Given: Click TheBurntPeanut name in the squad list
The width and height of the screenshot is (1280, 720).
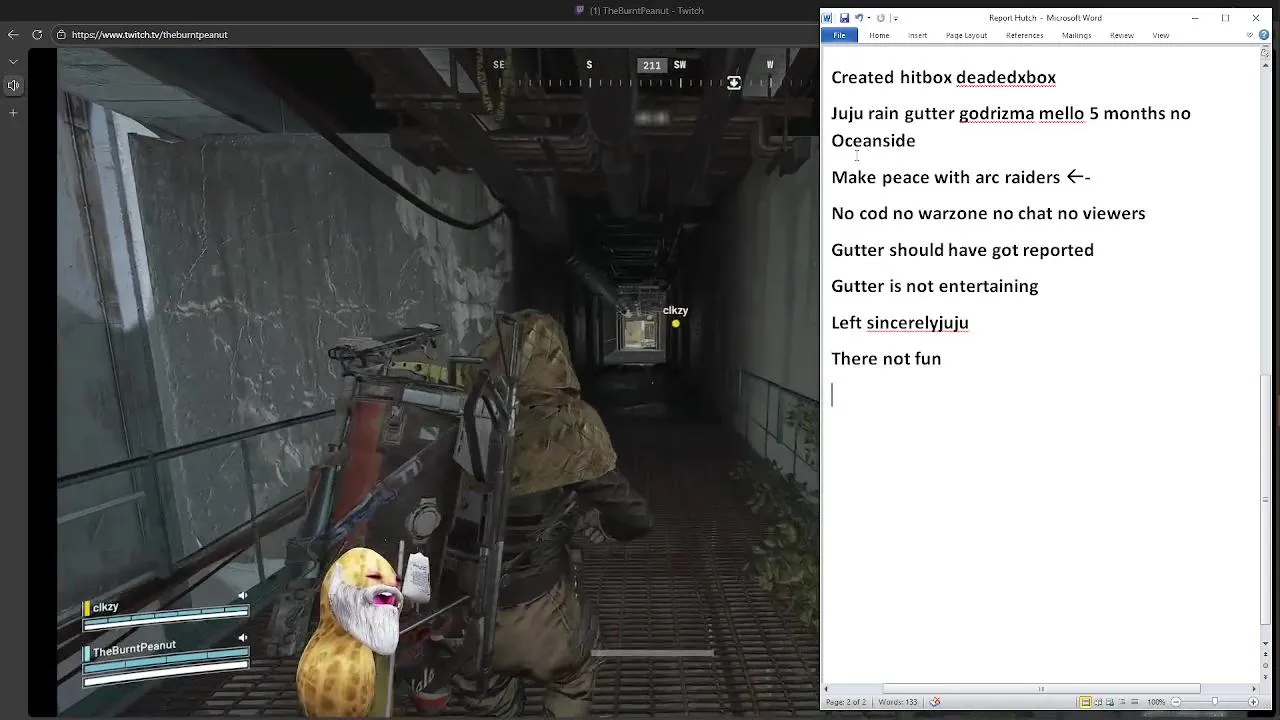Looking at the screenshot, I should 134,649.
